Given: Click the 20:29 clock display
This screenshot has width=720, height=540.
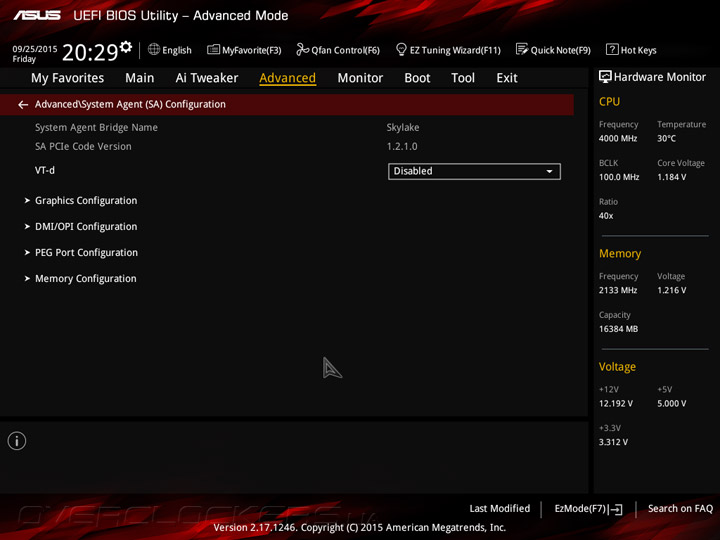Looking at the screenshot, I should click(x=90, y=53).
